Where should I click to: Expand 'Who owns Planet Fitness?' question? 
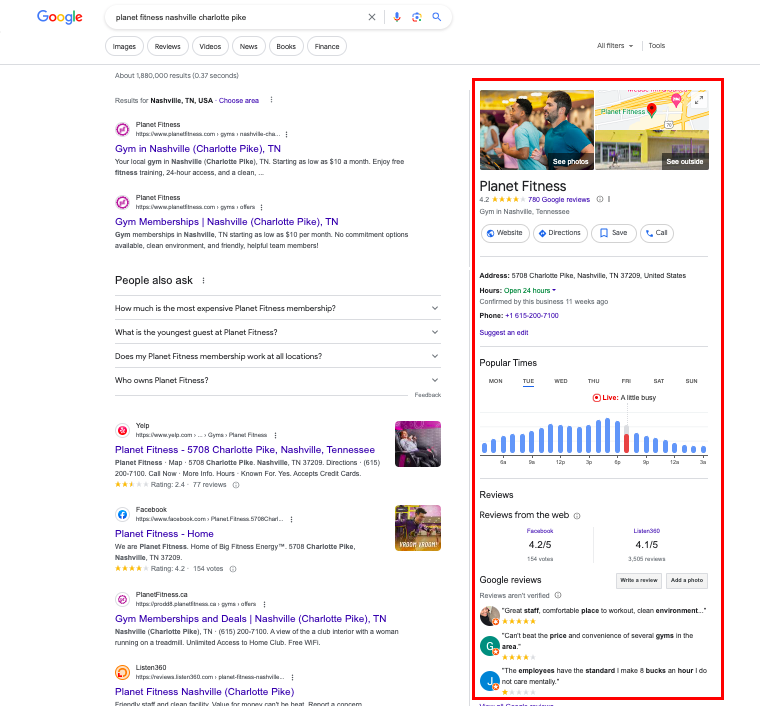(278, 380)
